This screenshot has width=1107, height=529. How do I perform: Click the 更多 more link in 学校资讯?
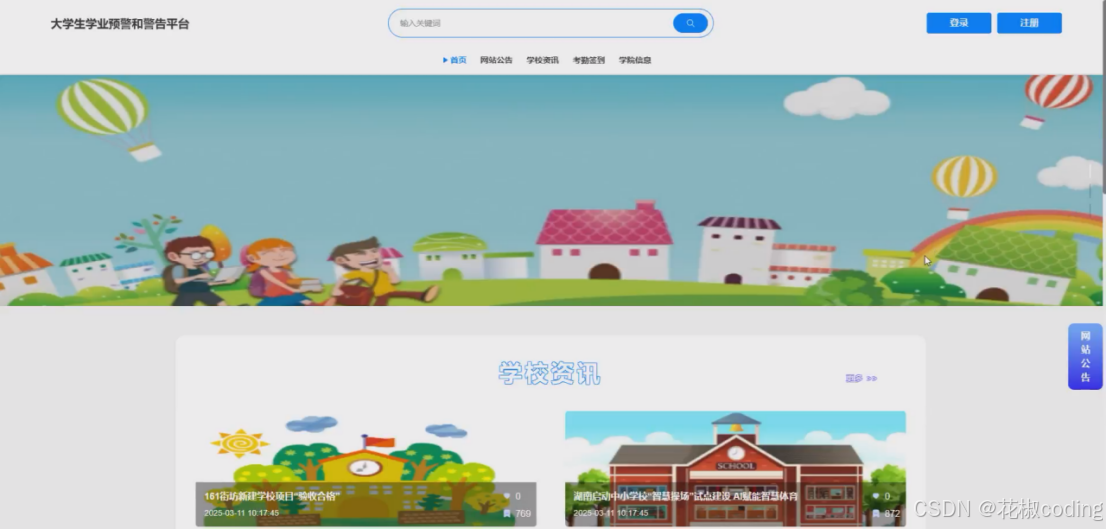tap(861, 379)
